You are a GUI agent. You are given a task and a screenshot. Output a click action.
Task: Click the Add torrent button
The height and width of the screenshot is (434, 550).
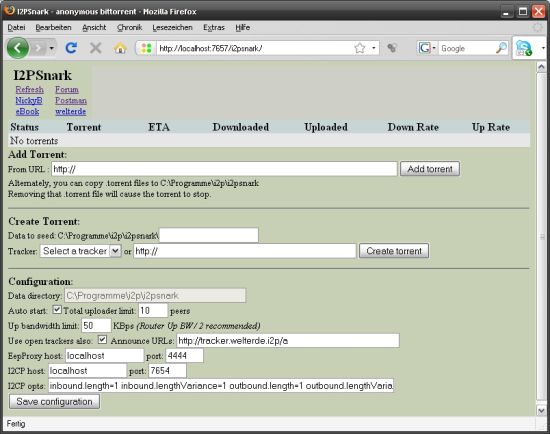430,169
